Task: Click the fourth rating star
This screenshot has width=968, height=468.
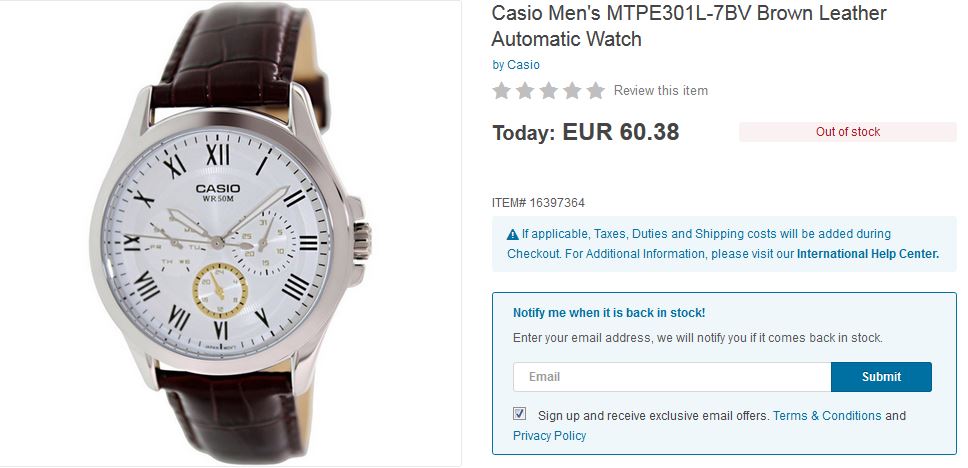Action: click(x=572, y=91)
